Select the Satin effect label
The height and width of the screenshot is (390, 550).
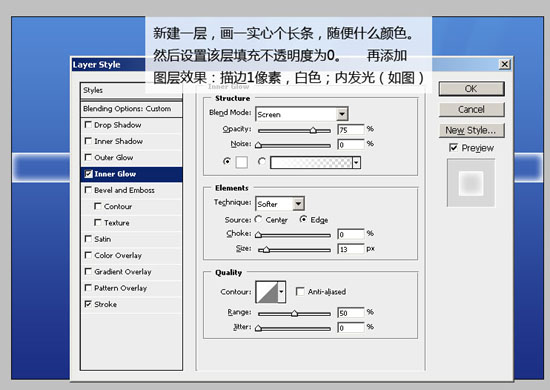[x=102, y=239]
